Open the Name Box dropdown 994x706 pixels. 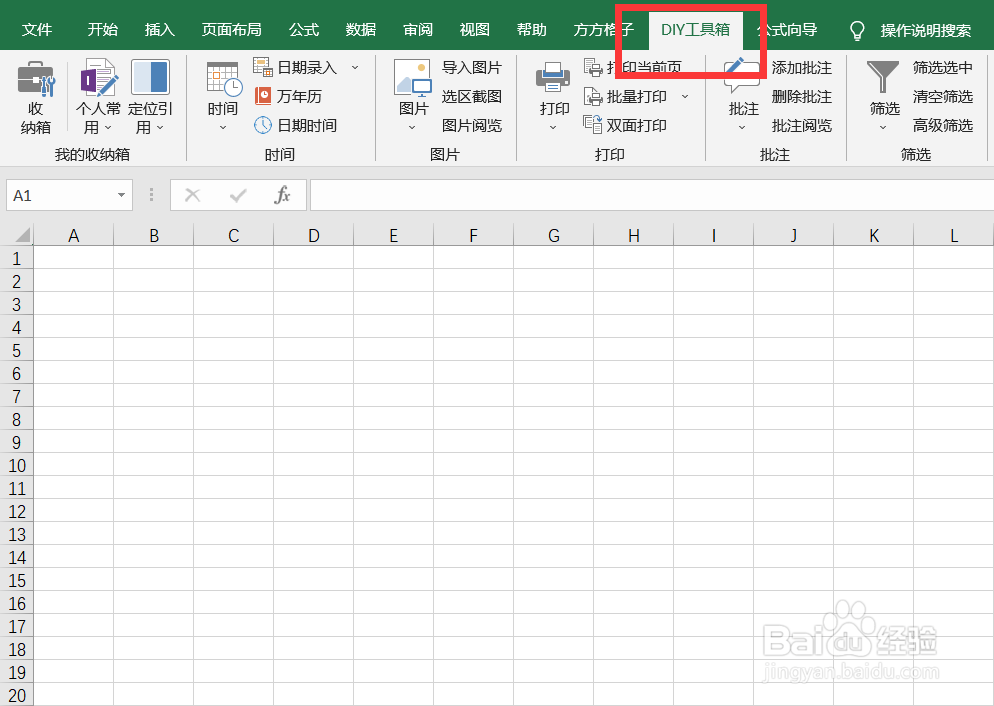coord(118,195)
